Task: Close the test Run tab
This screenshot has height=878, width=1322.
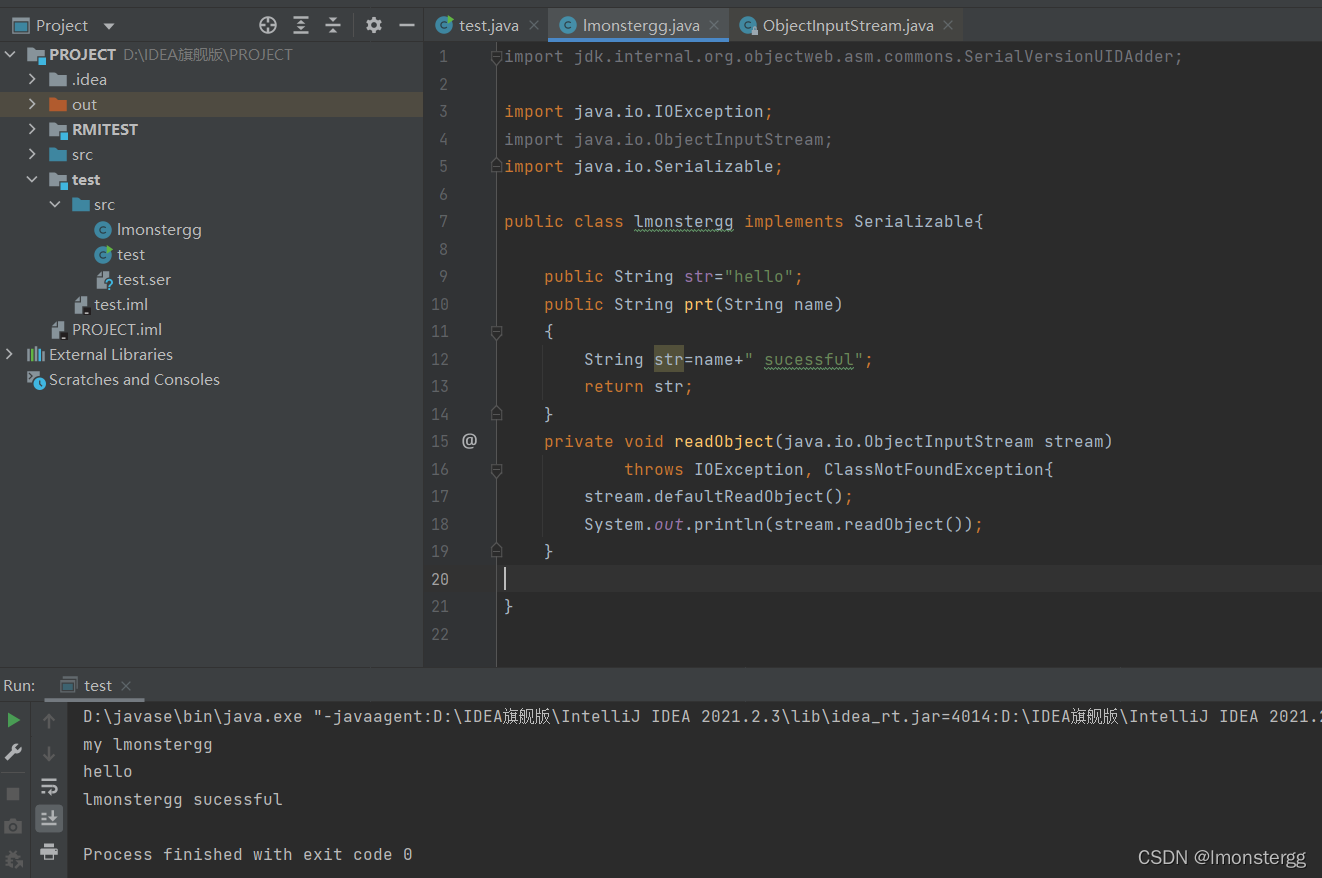Action: [126, 686]
